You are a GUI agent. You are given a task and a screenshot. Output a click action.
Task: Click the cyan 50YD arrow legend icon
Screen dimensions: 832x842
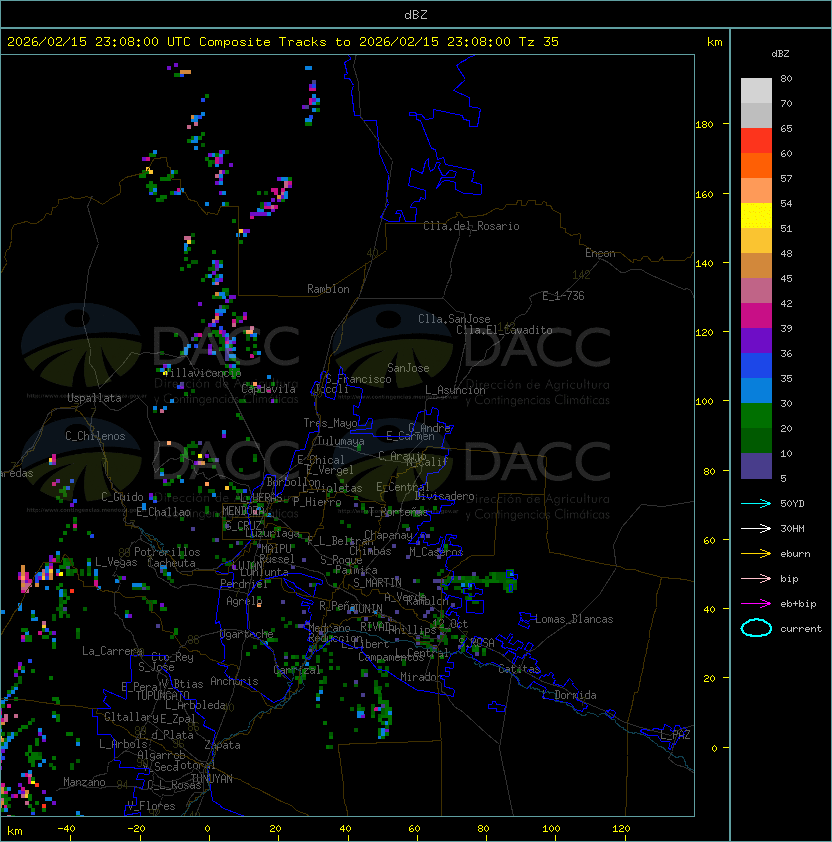click(756, 503)
